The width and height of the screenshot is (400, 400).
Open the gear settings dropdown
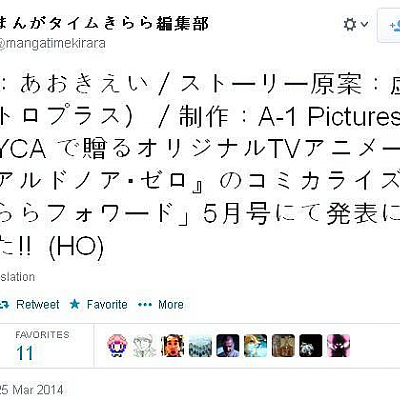click(x=355, y=25)
